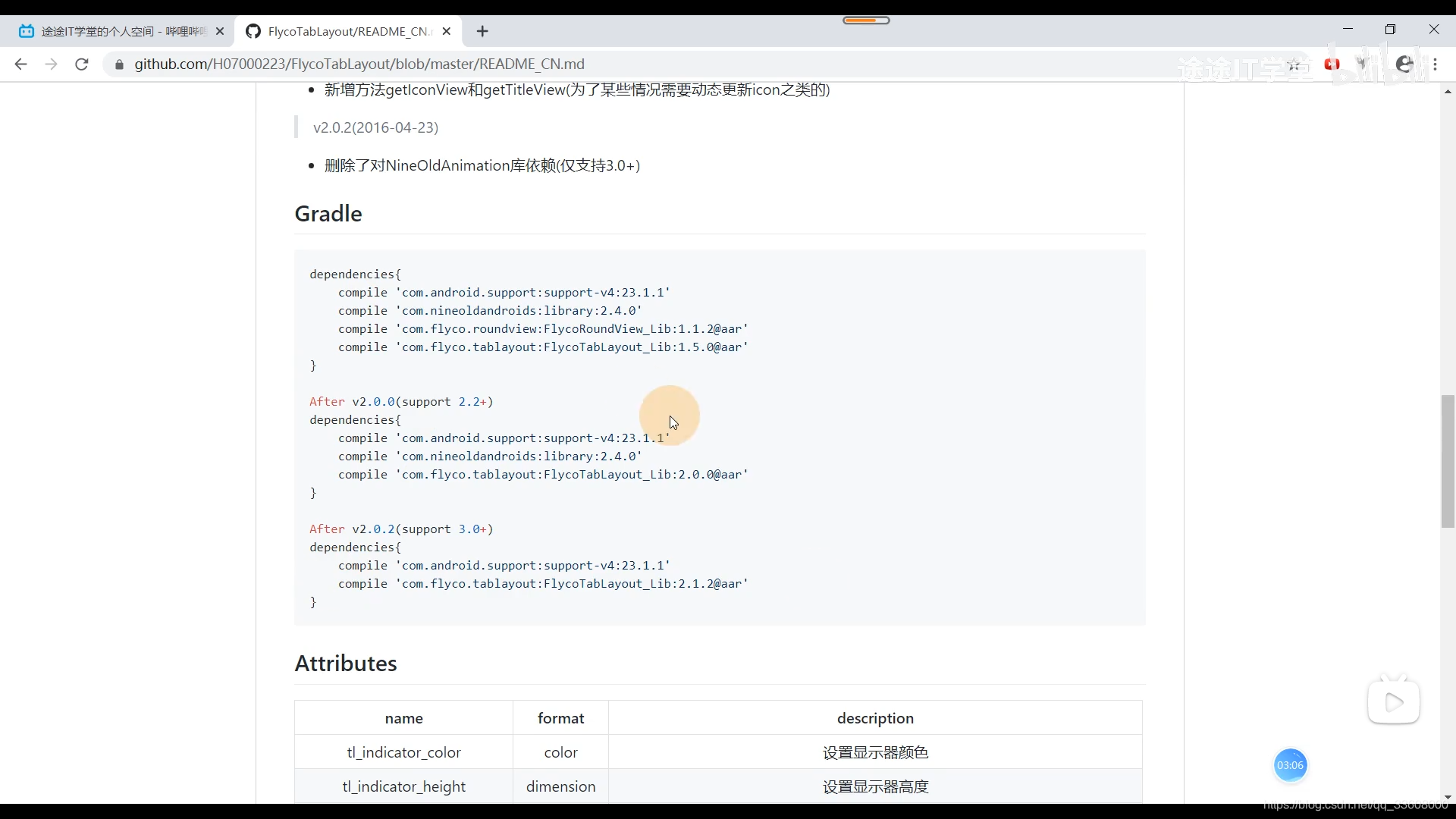Click the 'color' format cell
This screenshot has height=819, width=1456.
[x=561, y=752]
